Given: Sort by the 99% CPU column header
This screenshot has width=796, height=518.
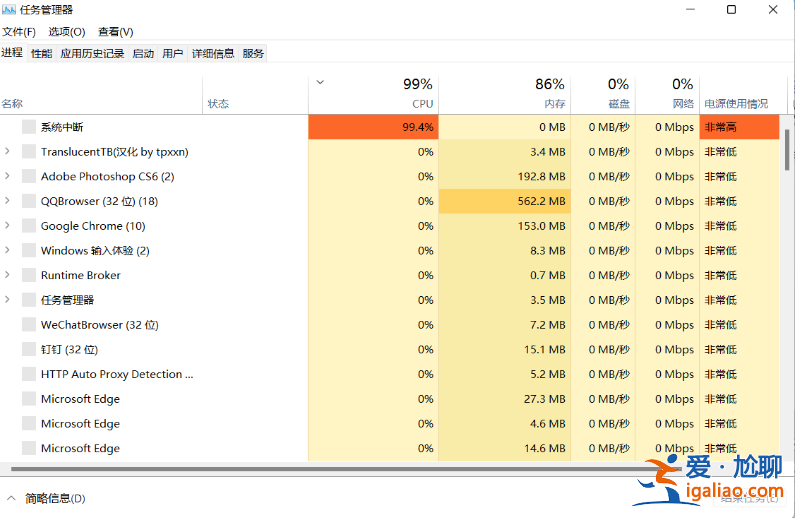Looking at the screenshot, I should [373, 95].
